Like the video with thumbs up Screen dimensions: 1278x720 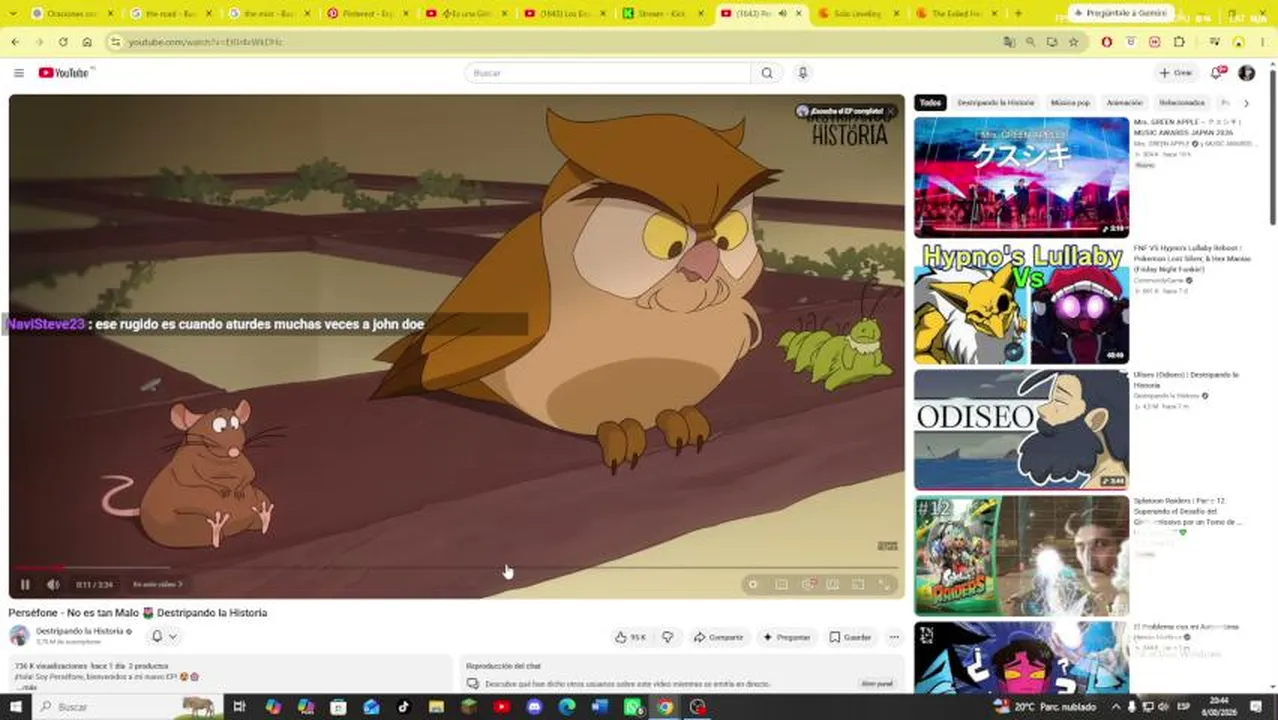[x=630, y=637]
